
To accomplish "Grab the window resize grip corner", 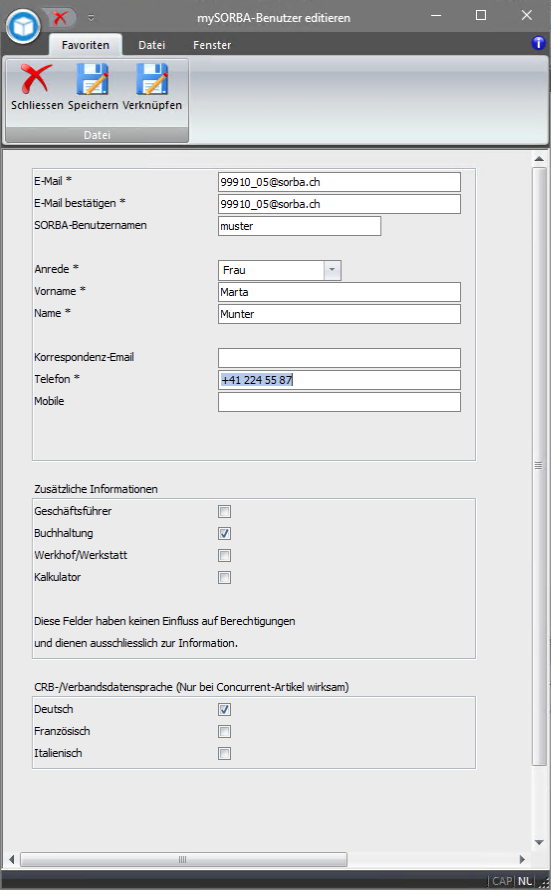I will pos(544,883).
